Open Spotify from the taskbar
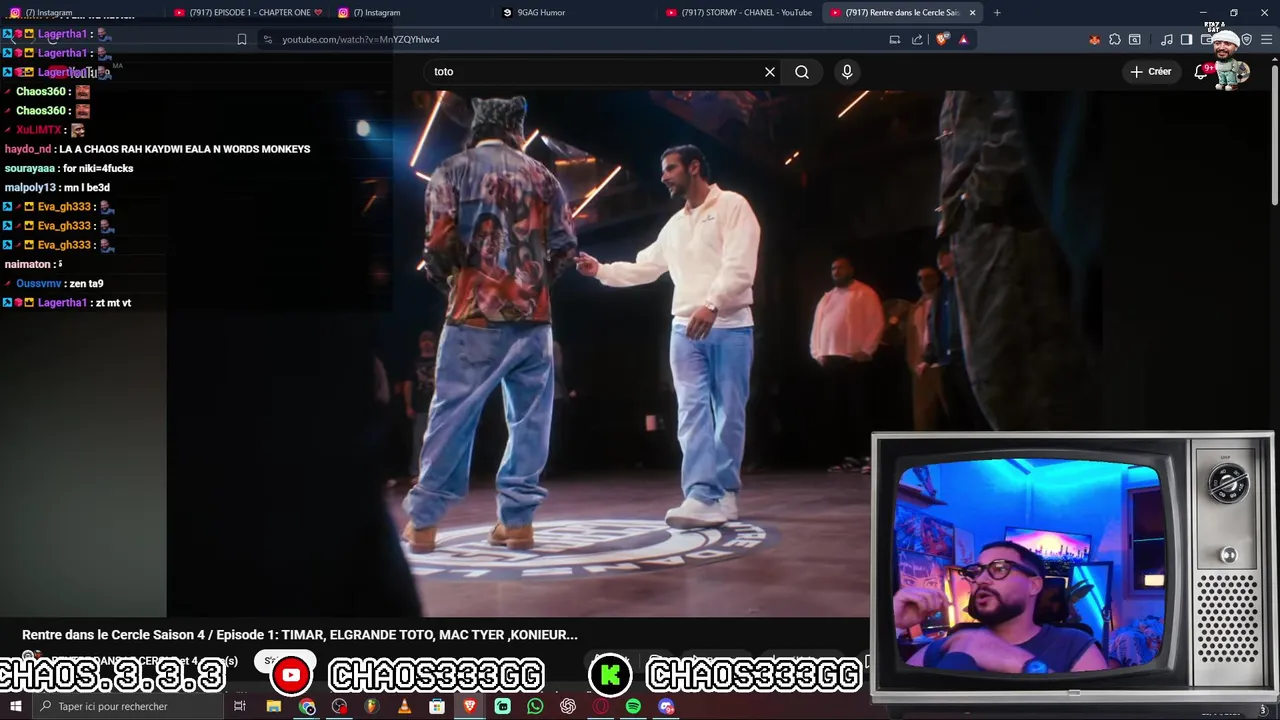 click(x=633, y=706)
